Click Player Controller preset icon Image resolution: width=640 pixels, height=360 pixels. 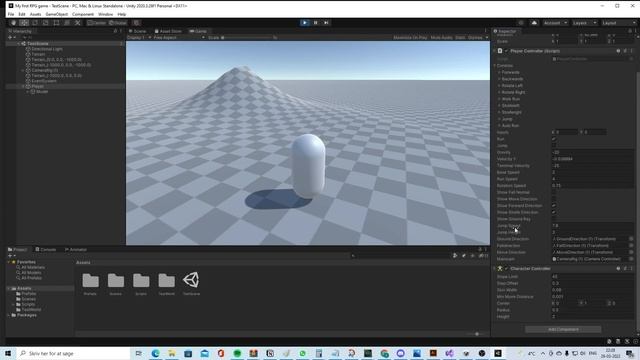point(625,51)
